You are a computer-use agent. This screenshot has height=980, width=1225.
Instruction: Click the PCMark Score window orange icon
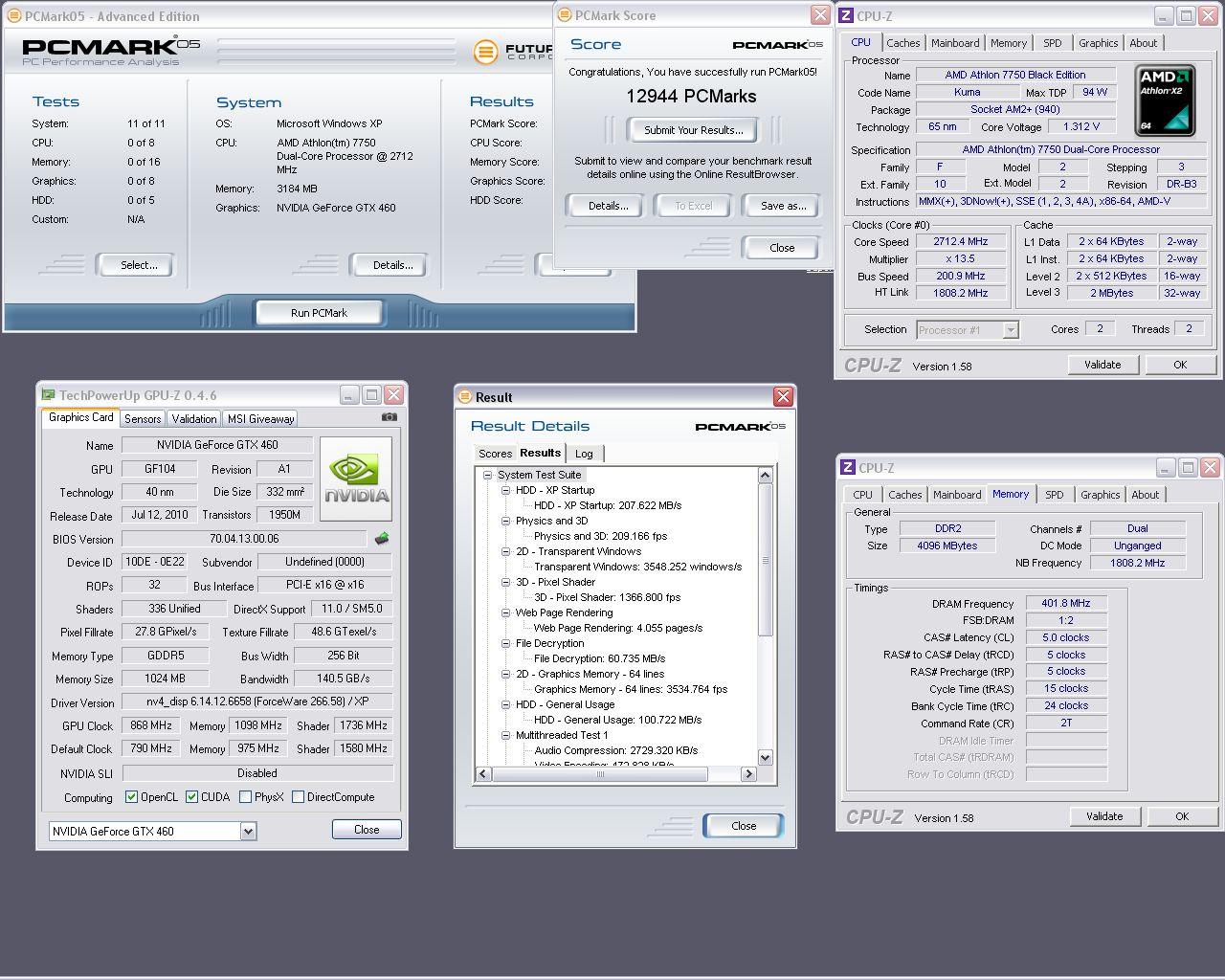(x=565, y=14)
